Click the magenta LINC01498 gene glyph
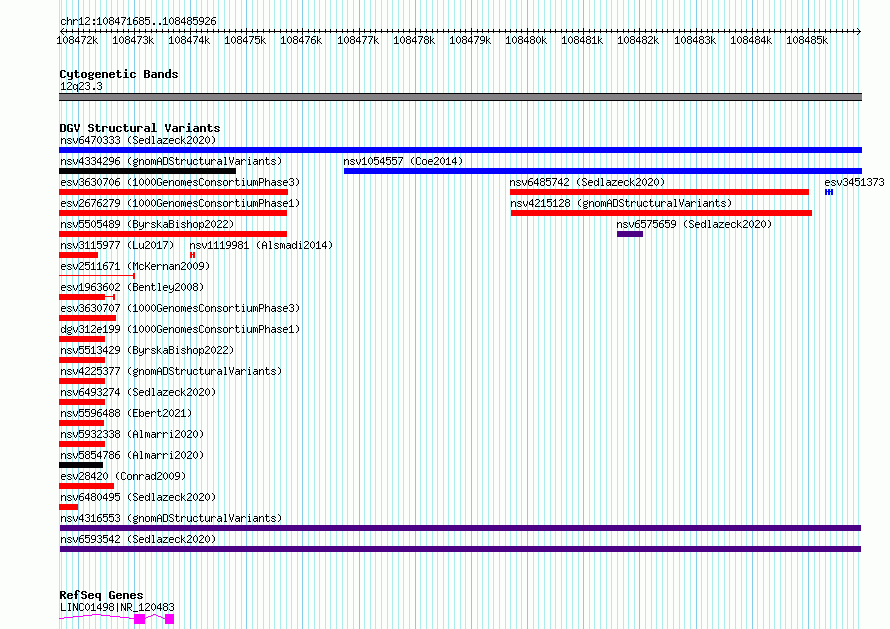The image size is (890, 629). point(116,619)
